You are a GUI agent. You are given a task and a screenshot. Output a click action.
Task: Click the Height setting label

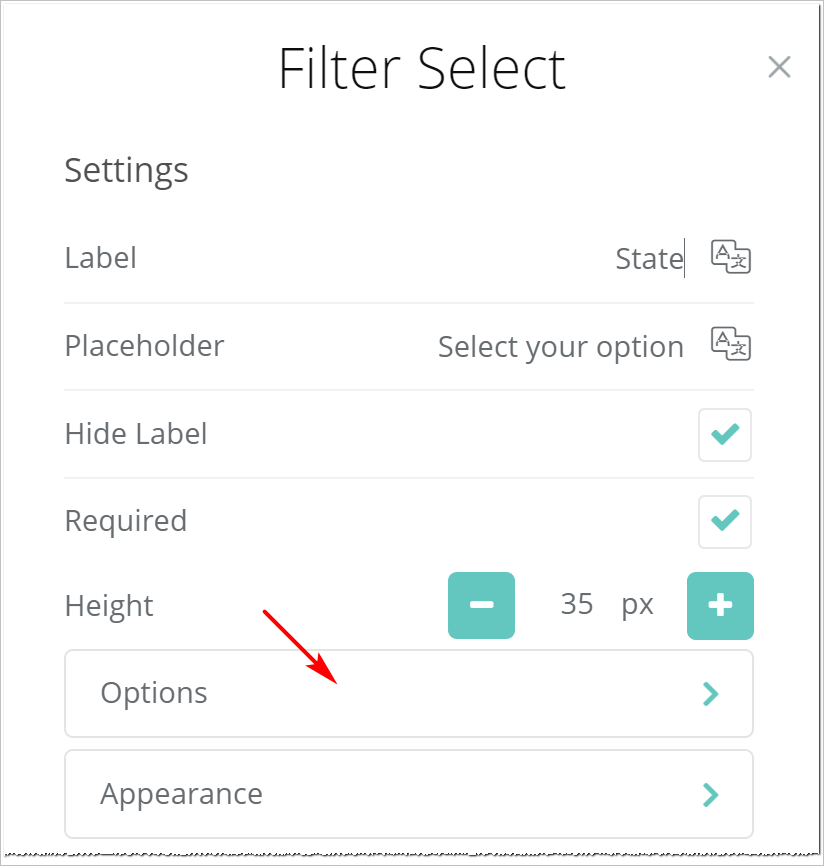click(109, 606)
